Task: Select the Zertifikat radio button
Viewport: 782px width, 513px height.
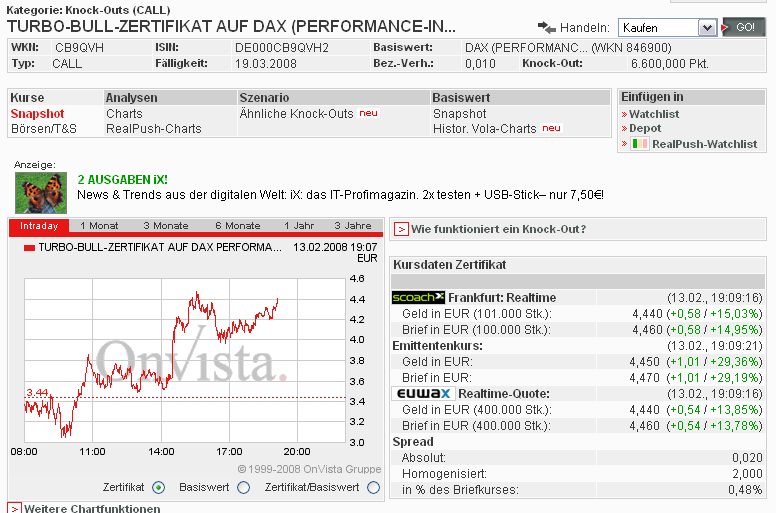Action: pos(159,488)
